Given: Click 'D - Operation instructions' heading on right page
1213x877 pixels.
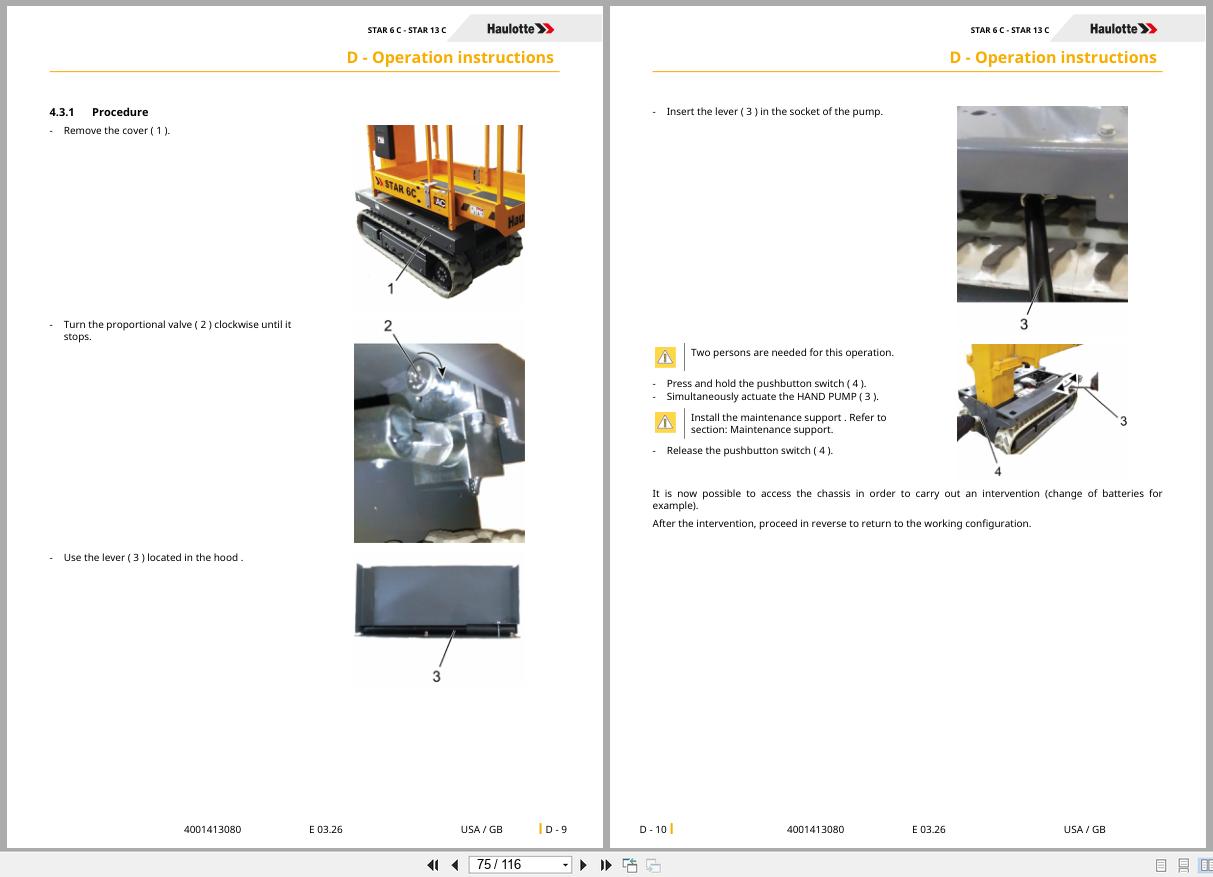Looking at the screenshot, I should pyautogui.click(x=1053, y=57).
